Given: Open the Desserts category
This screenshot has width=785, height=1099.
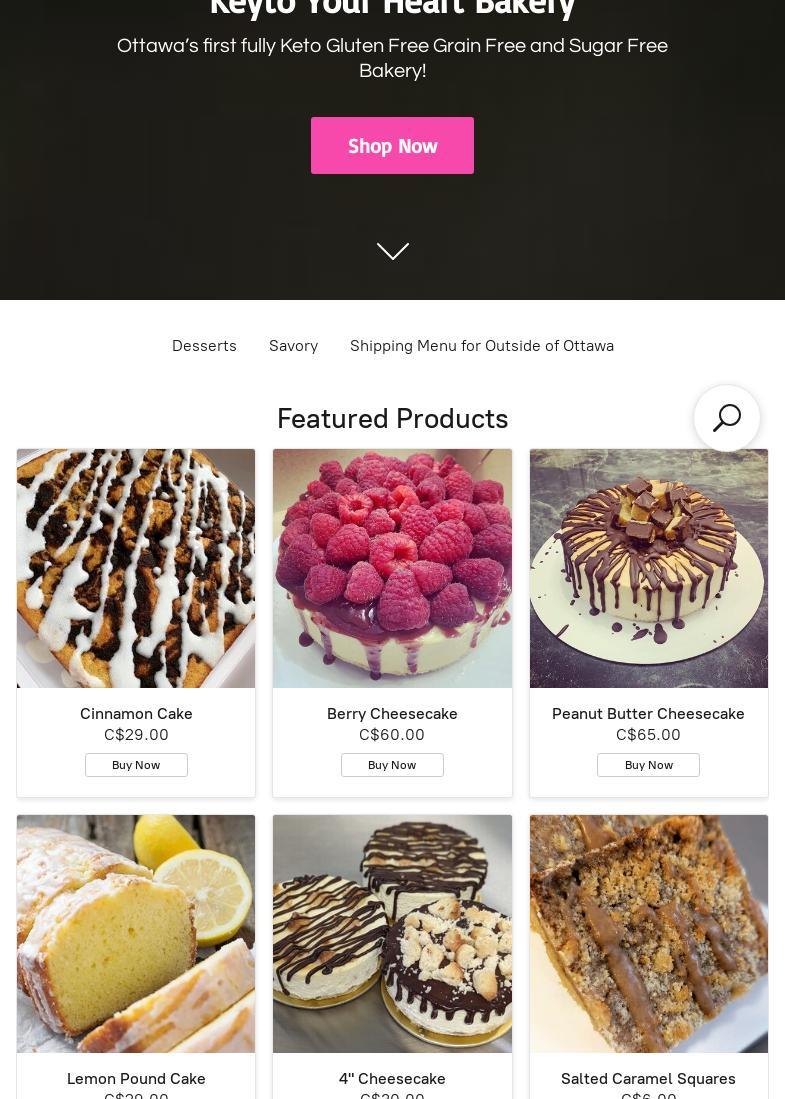Looking at the screenshot, I should 204,345.
